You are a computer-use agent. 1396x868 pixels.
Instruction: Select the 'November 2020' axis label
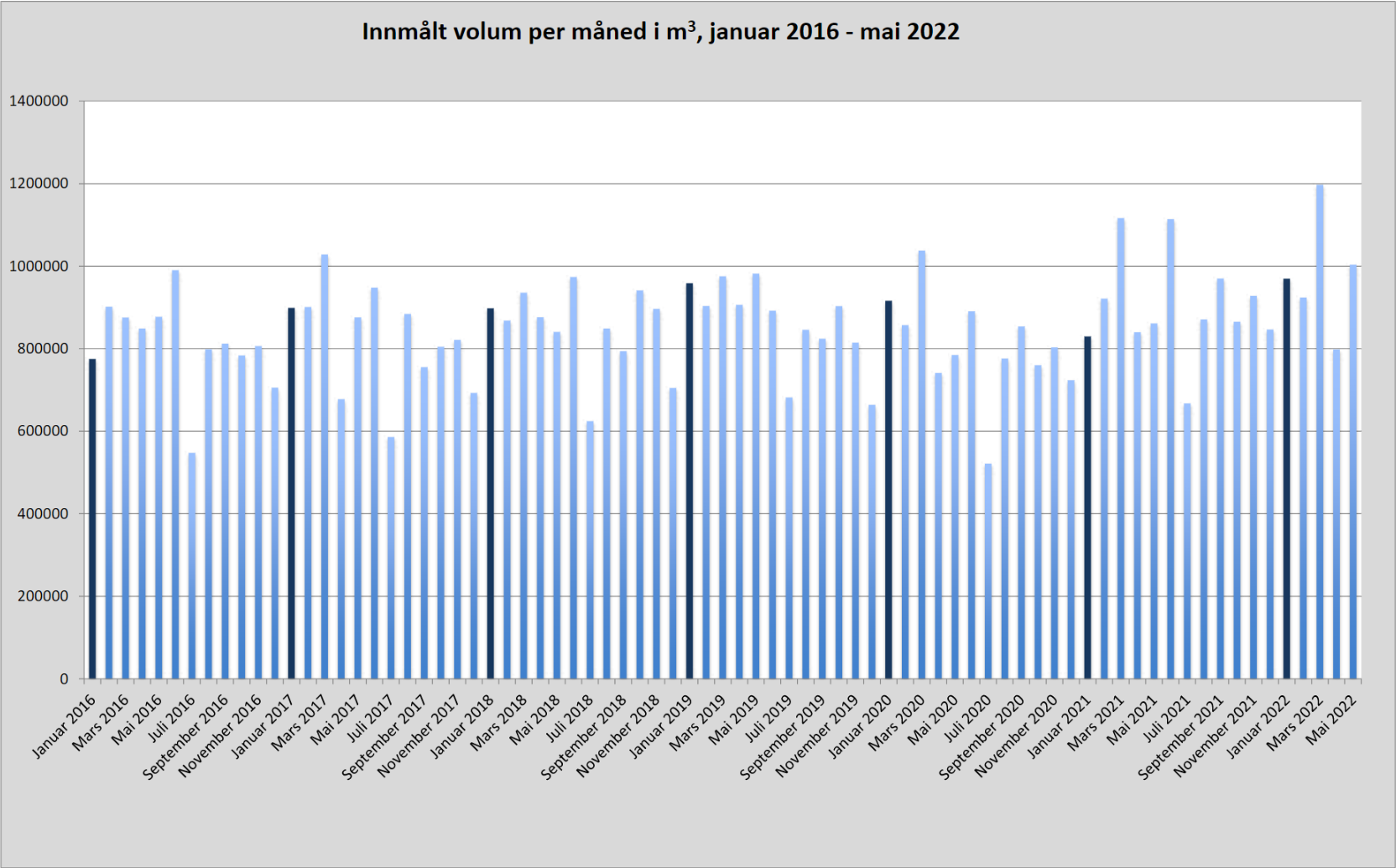point(1016,735)
